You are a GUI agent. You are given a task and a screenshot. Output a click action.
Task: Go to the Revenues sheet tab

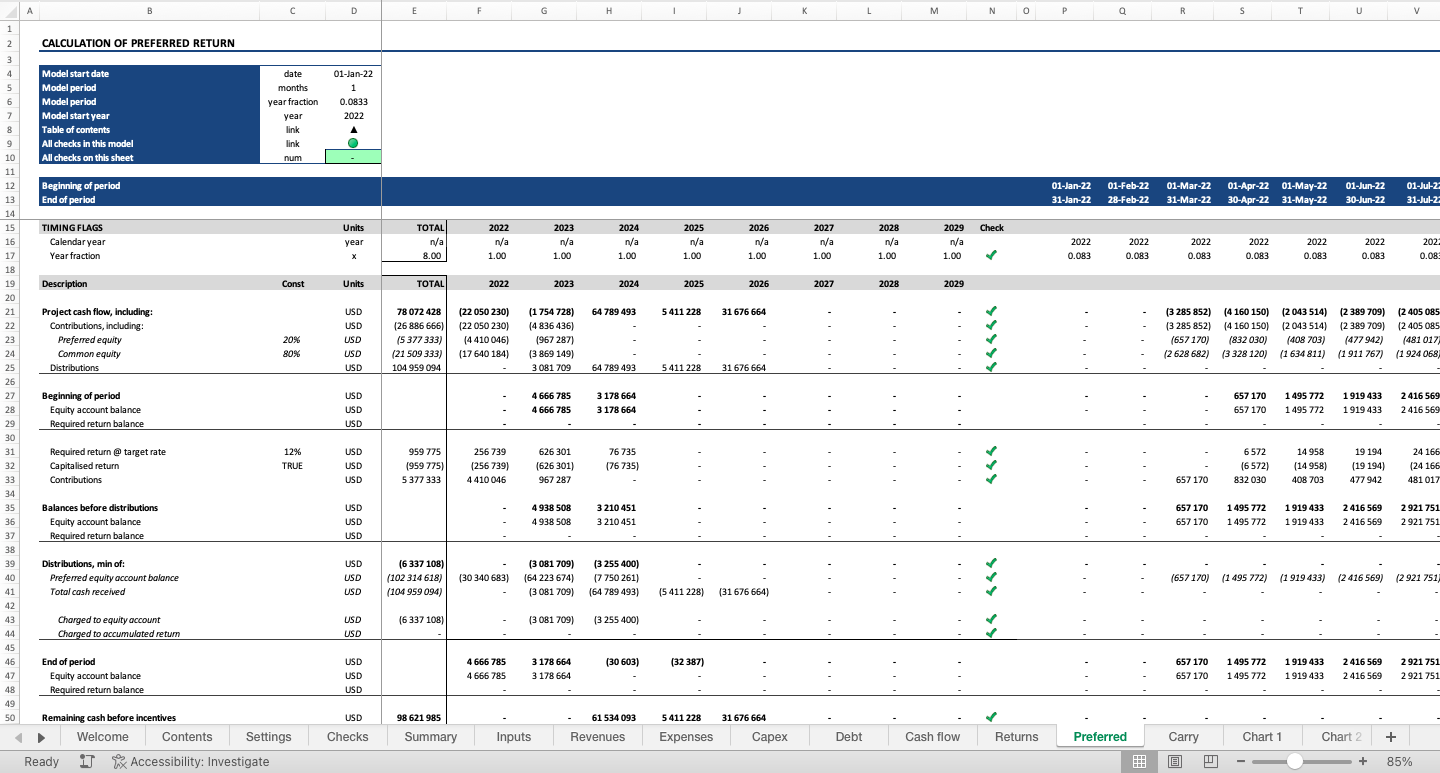point(598,737)
